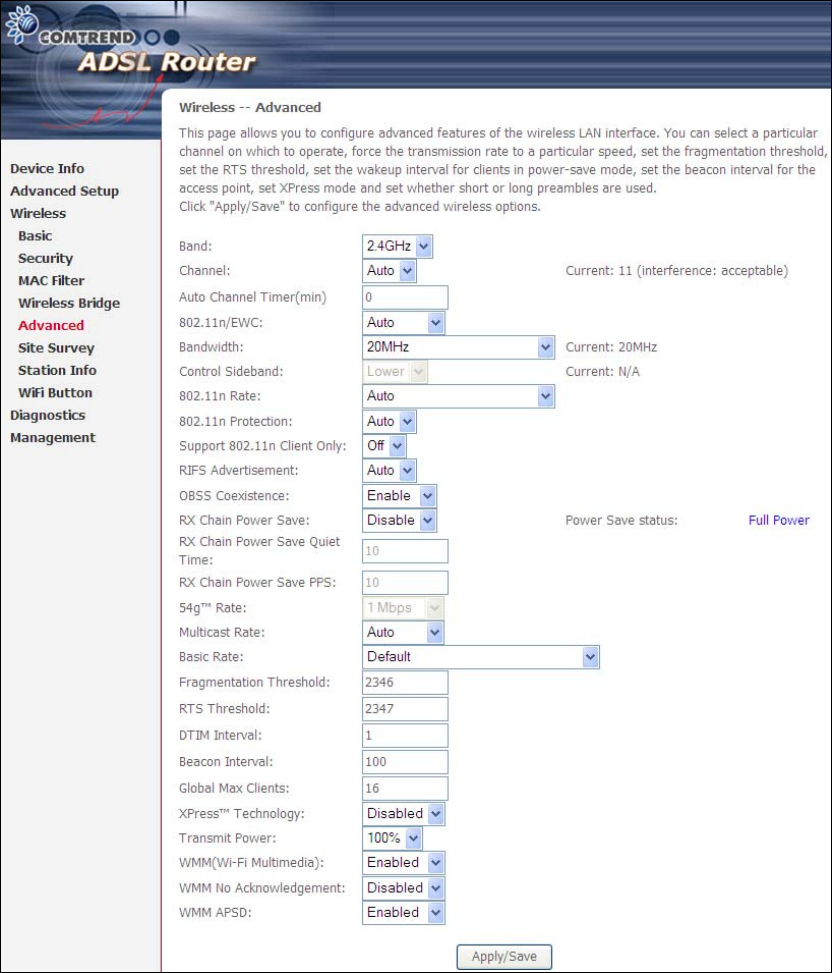The height and width of the screenshot is (973, 832).
Task: Open the 802.11n Rate dropdown
Action: click(x=458, y=396)
